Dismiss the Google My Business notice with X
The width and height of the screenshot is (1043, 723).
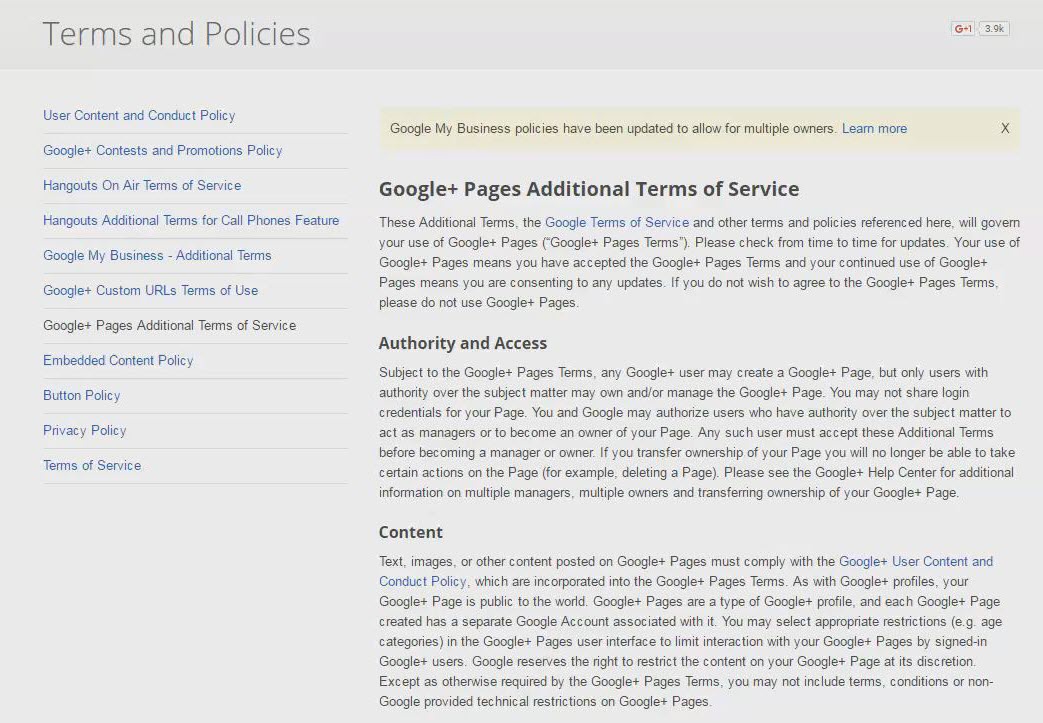tap(1005, 128)
